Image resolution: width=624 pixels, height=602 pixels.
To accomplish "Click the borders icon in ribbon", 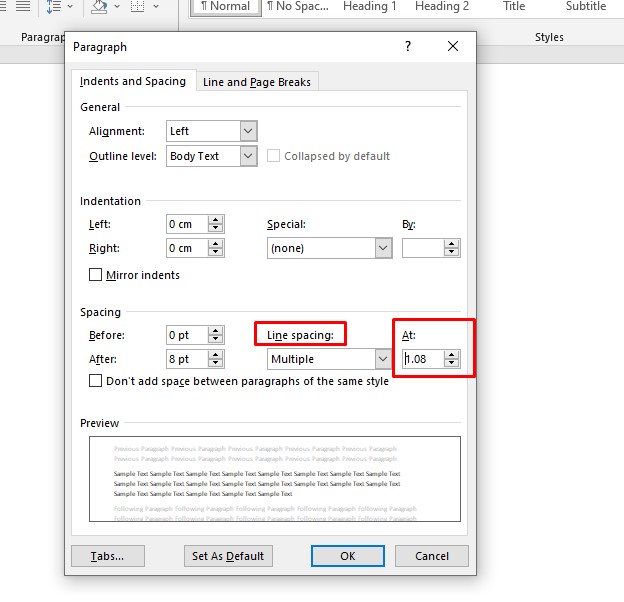I will pyautogui.click(x=138, y=7).
